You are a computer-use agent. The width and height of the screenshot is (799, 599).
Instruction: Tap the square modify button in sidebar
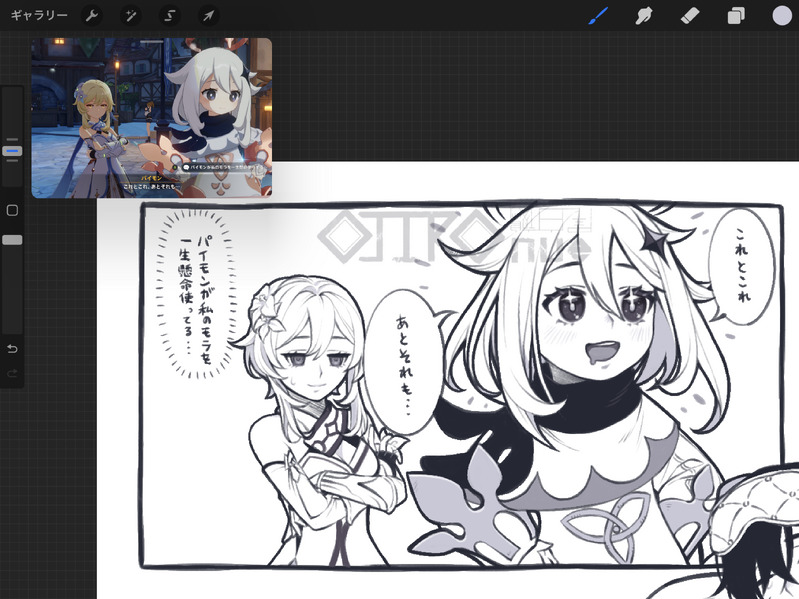coord(12,210)
